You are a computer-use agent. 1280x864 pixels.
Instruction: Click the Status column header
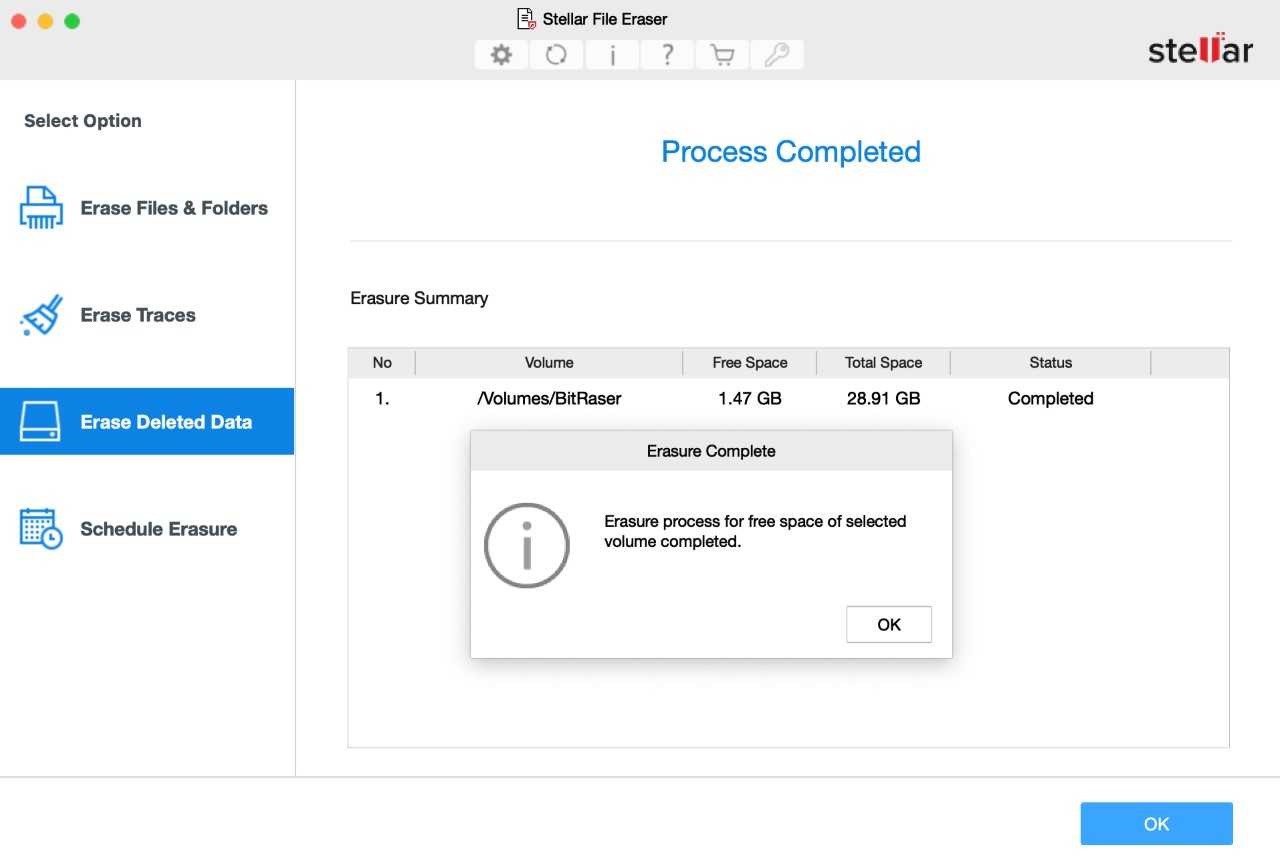pos(1051,363)
